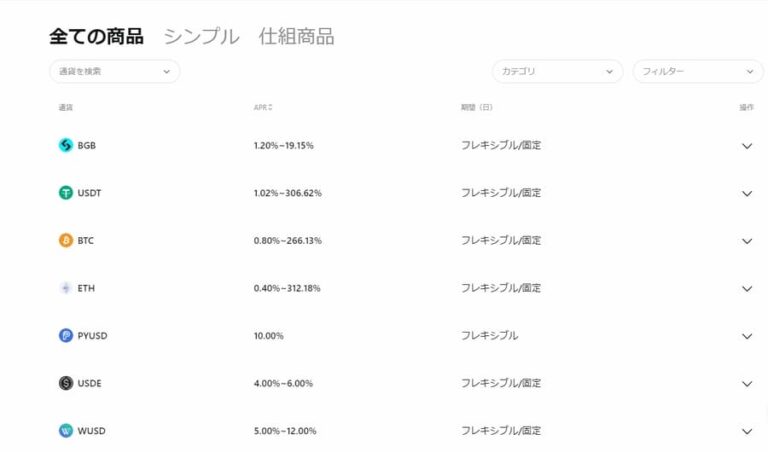Click the WUSD coin icon
Image resolution: width=768 pixels, height=452 pixels.
click(x=66, y=431)
